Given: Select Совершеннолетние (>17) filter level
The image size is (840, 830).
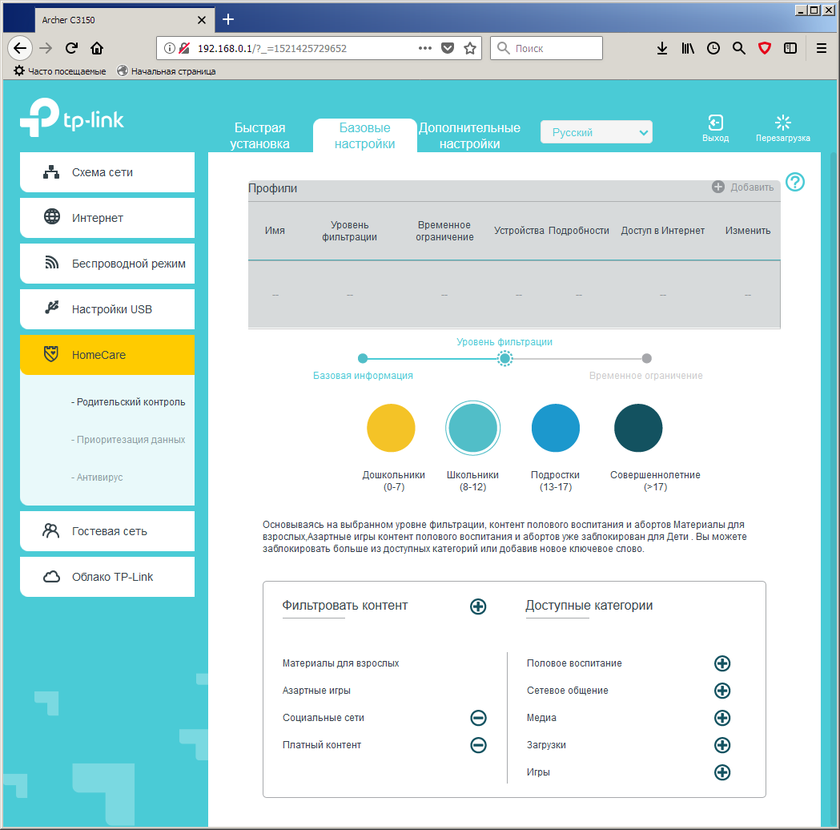Looking at the screenshot, I should 638,428.
